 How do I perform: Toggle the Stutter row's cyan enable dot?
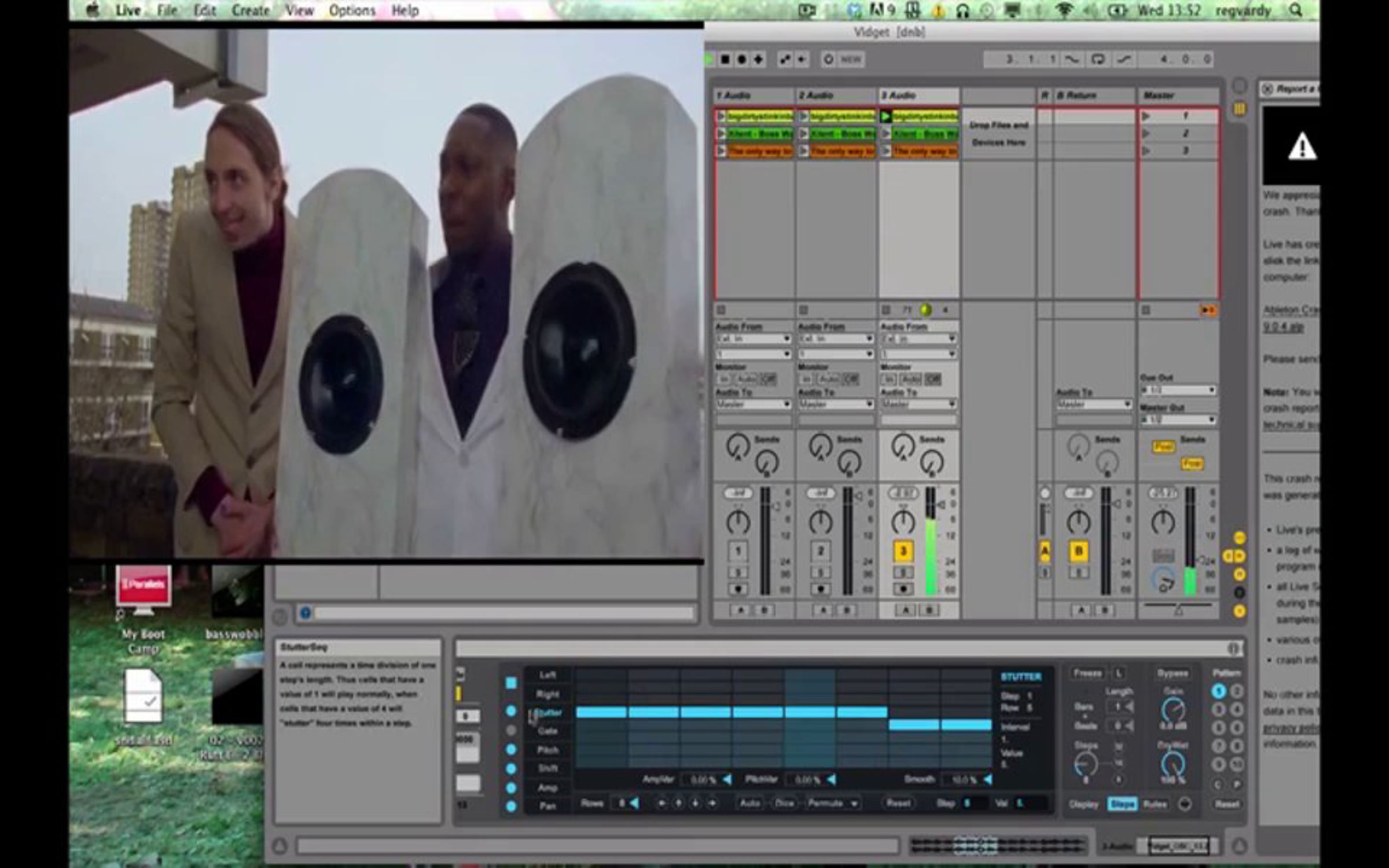[x=511, y=711]
